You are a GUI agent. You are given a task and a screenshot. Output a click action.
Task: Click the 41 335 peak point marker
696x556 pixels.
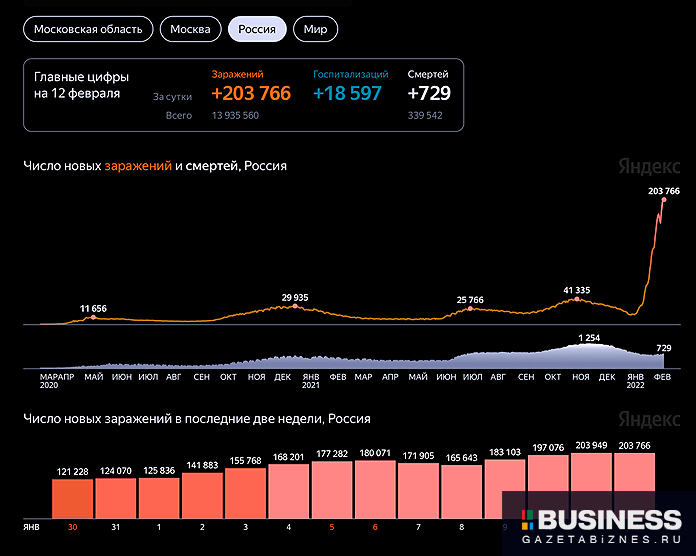click(x=576, y=299)
